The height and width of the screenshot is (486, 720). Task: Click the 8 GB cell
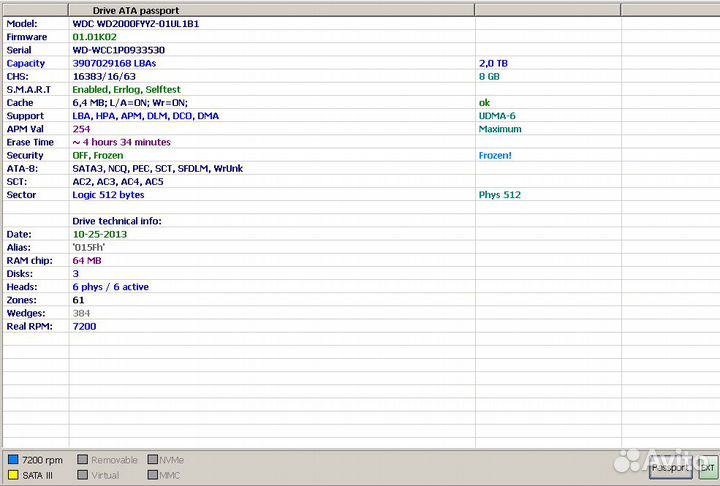[489, 76]
